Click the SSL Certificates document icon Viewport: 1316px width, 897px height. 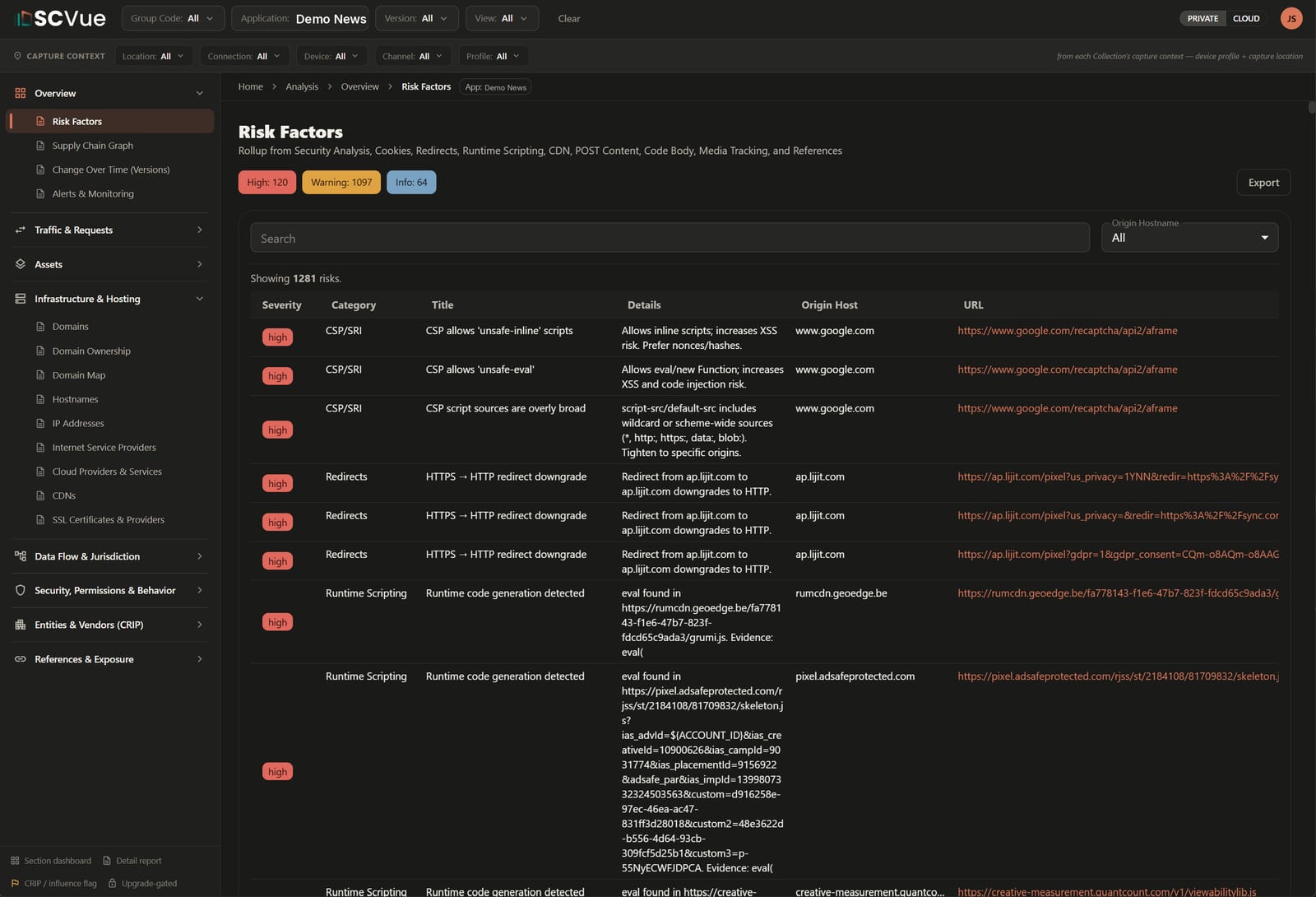point(40,519)
